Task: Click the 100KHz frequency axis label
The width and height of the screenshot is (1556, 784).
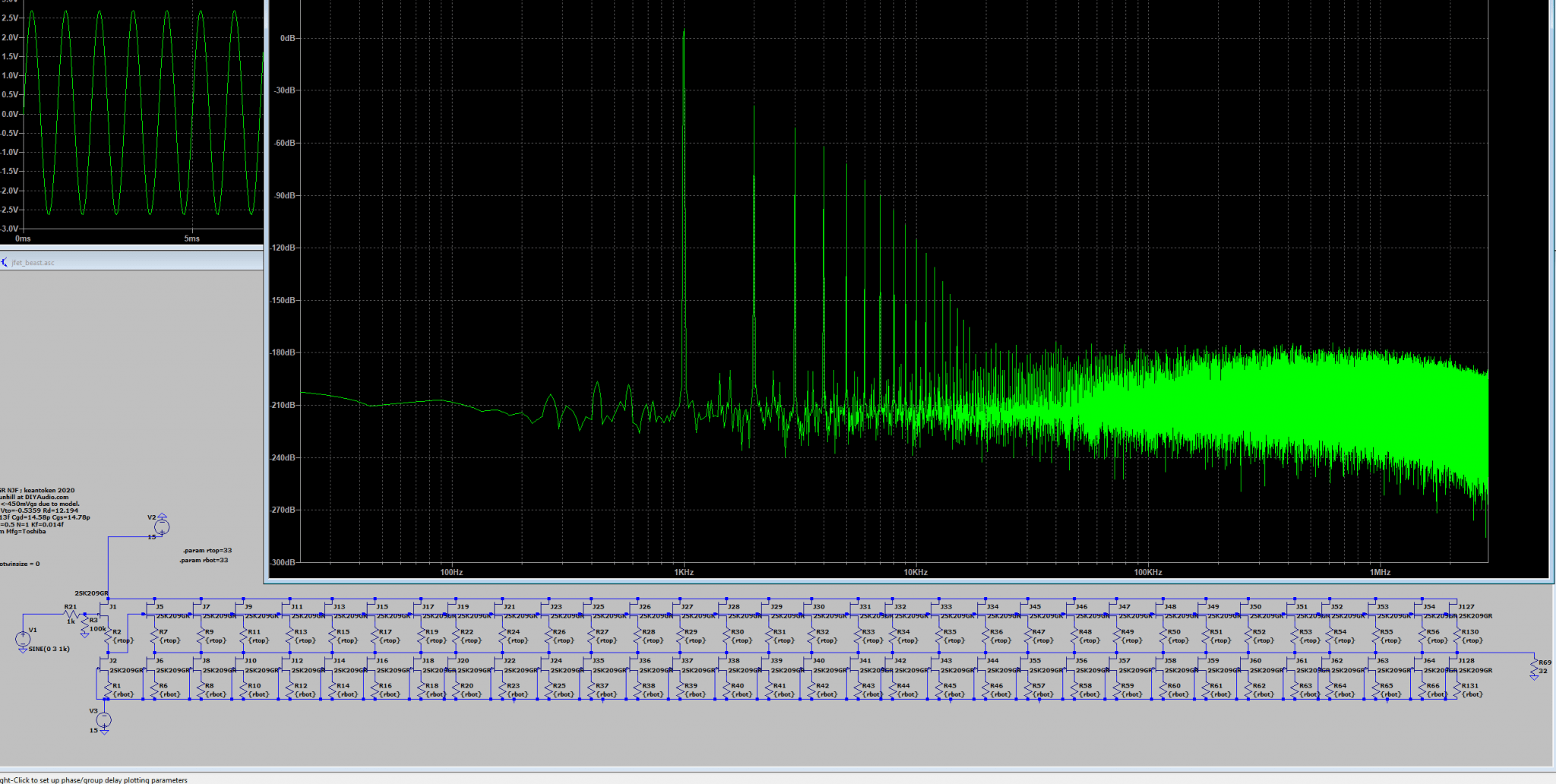Action: point(1148,572)
